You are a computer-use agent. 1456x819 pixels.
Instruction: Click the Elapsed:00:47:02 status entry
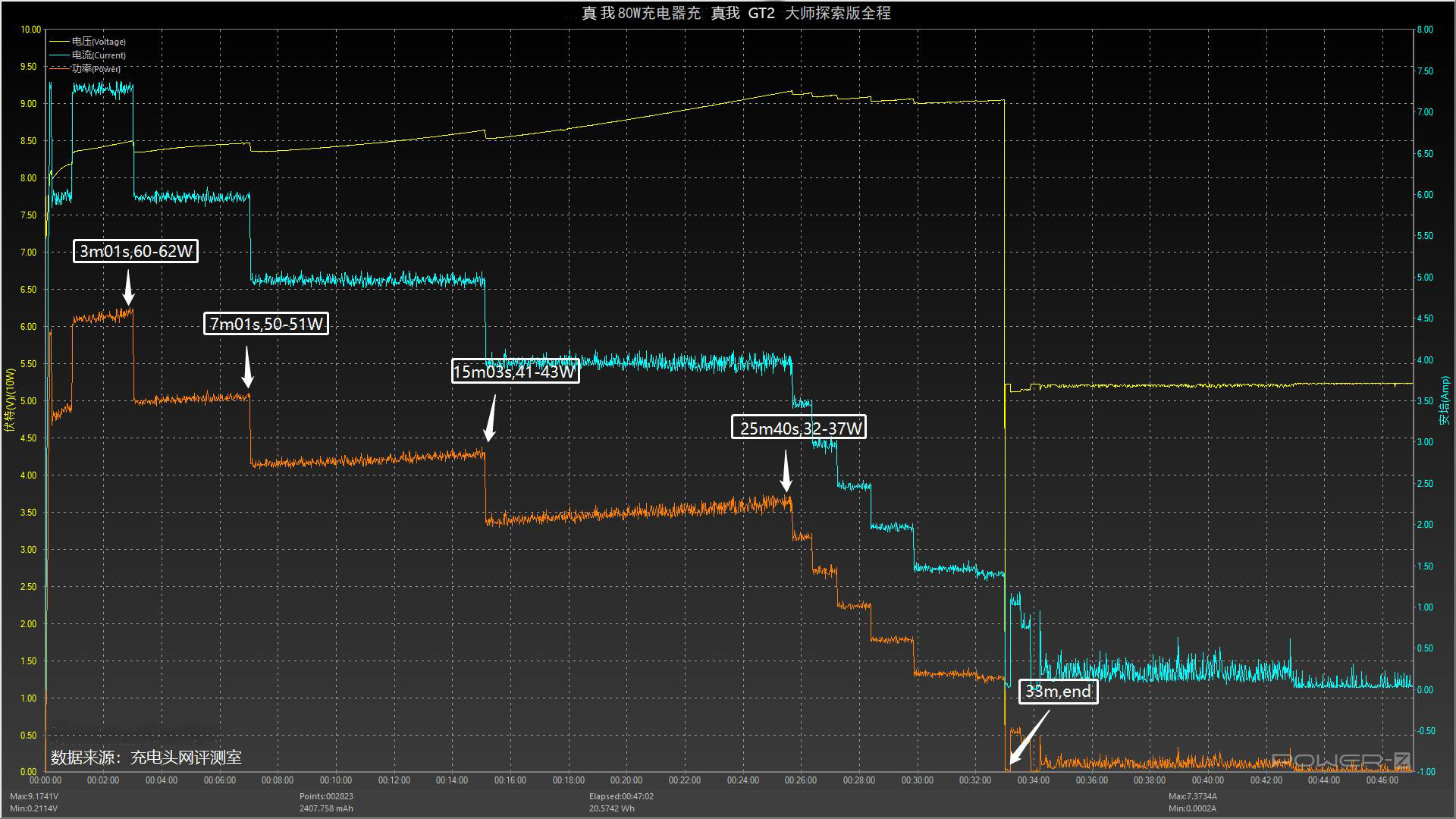click(621, 796)
